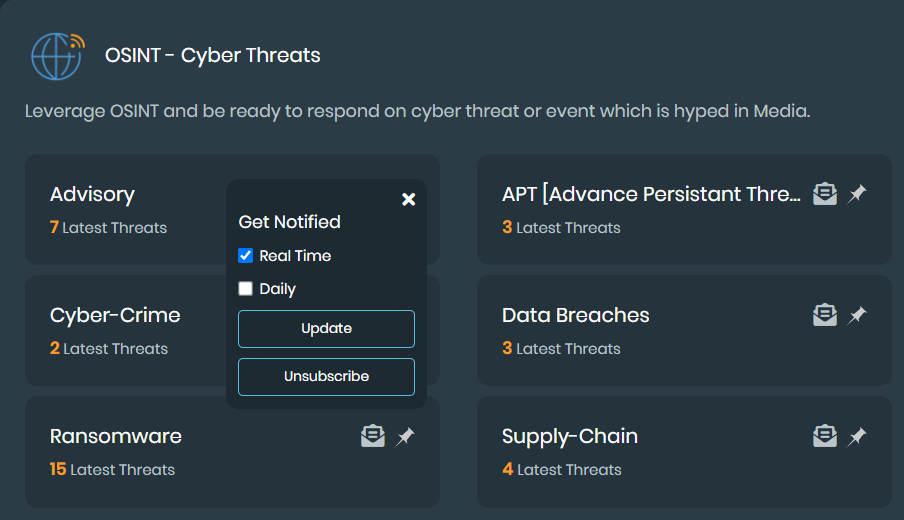Close the Get Notified popup
Viewport: 904px width, 520px height.
point(408,199)
